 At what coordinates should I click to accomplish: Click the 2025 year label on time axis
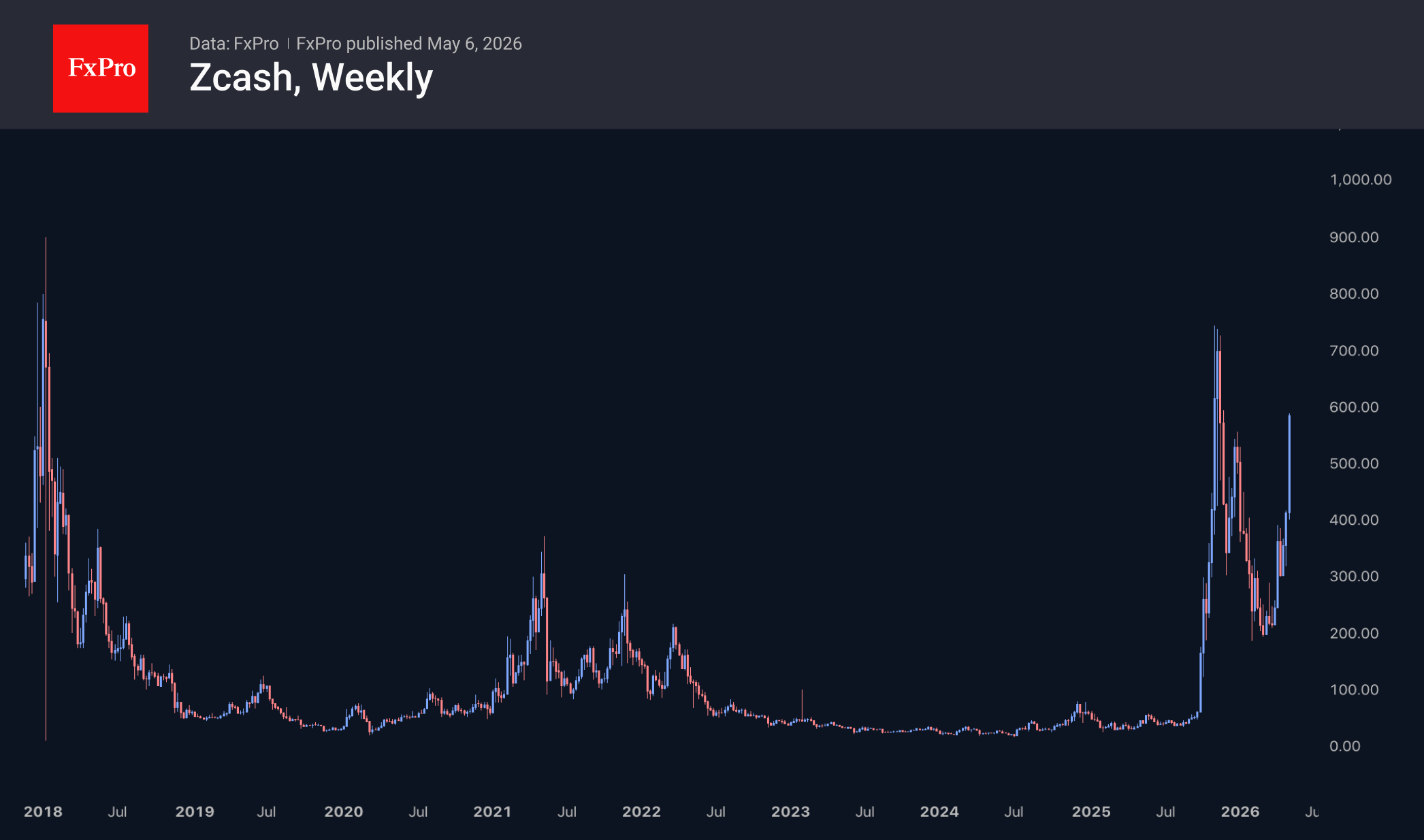click(x=1091, y=812)
